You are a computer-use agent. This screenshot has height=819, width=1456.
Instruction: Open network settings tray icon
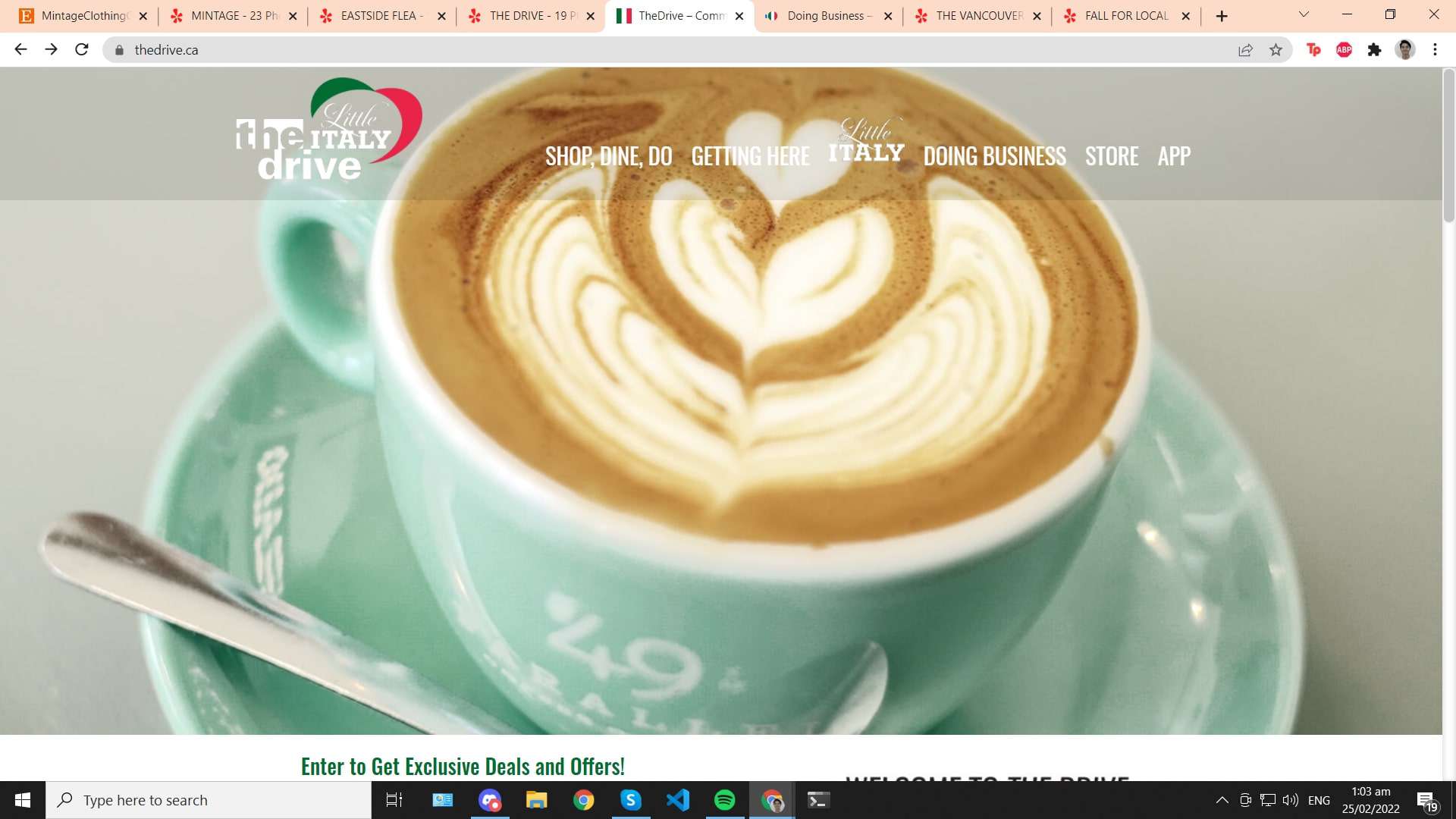pyautogui.click(x=1268, y=800)
